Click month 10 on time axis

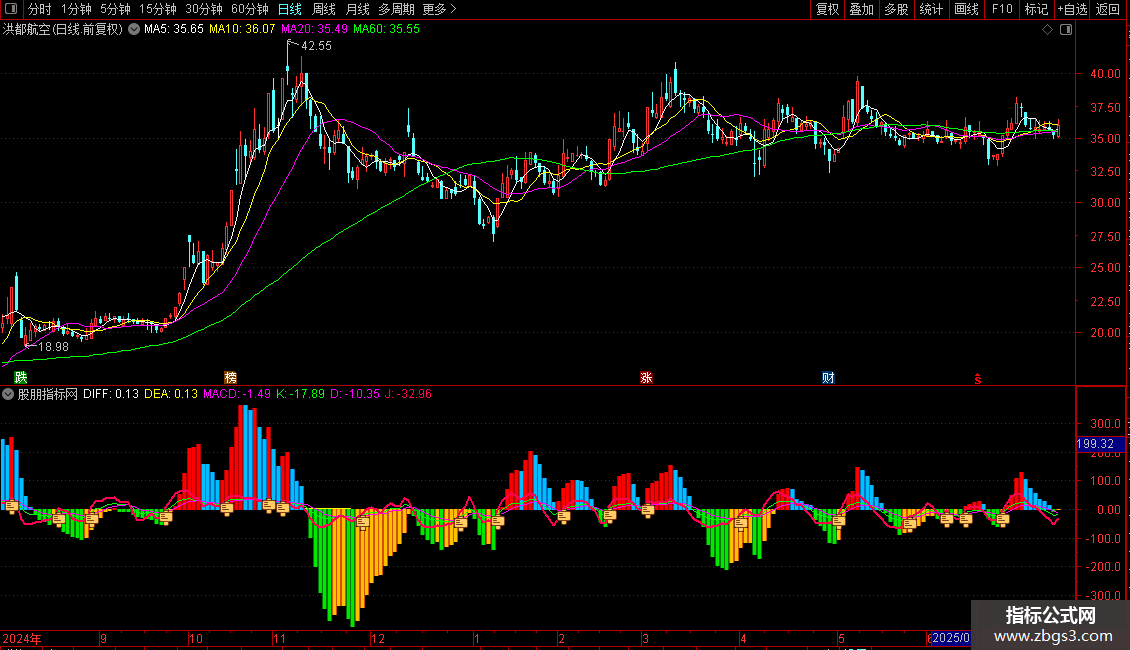196,638
